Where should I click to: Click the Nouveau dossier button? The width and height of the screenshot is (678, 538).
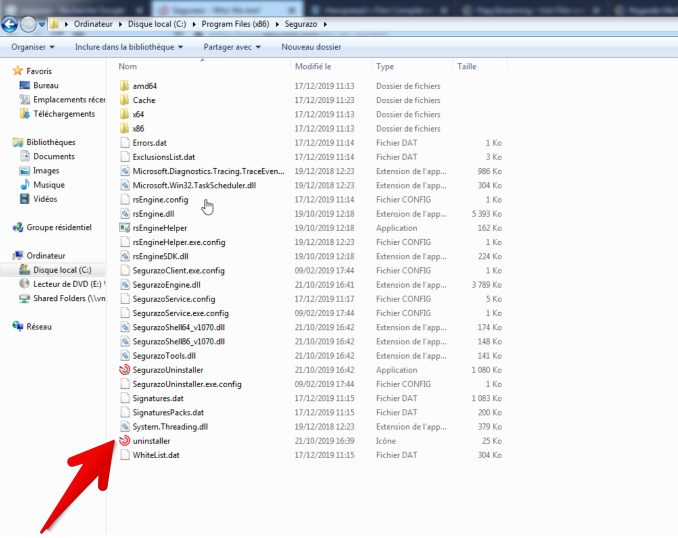tap(311, 47)
